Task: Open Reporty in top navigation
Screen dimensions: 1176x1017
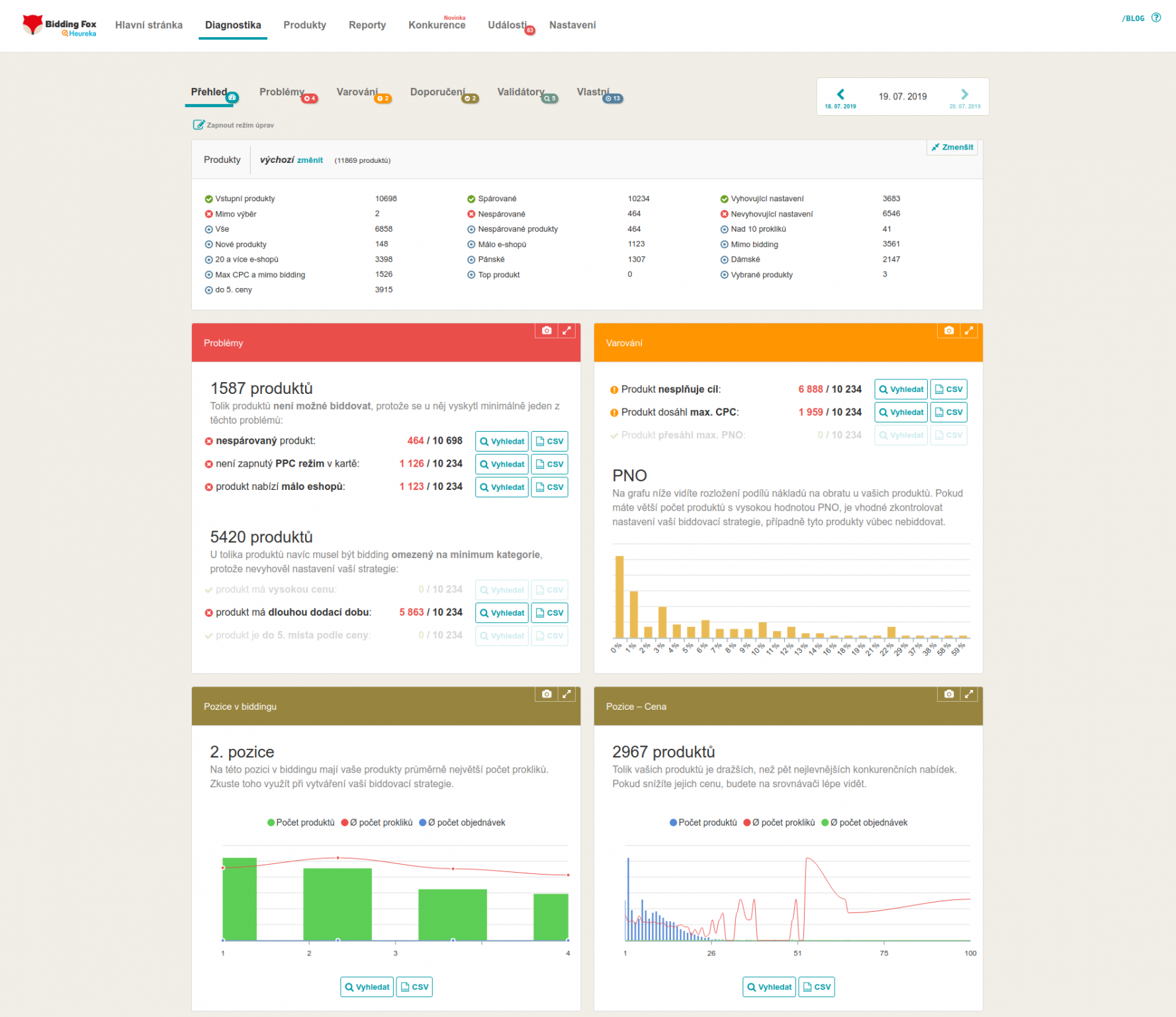Action: pos(367,25)
